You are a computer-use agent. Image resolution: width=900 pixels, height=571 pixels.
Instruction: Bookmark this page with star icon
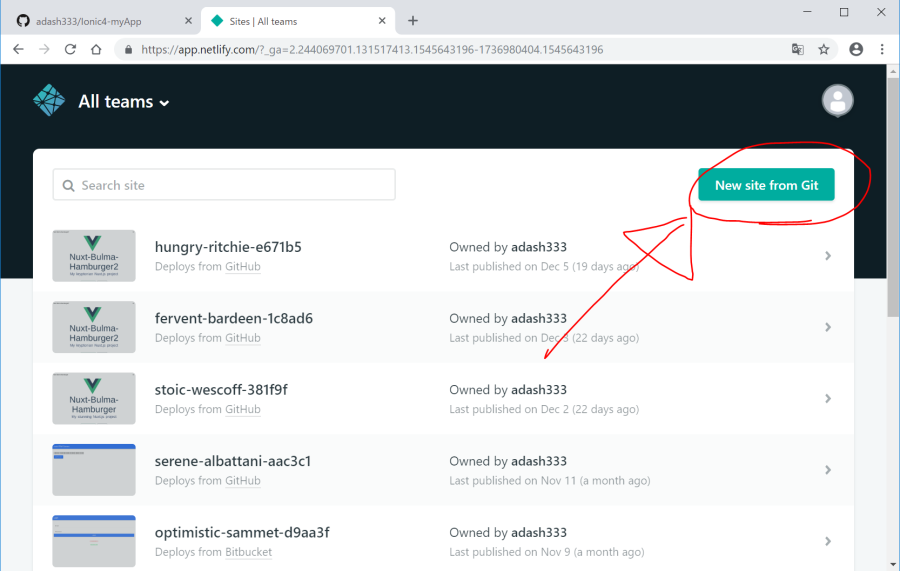click(x=824, y=49)
